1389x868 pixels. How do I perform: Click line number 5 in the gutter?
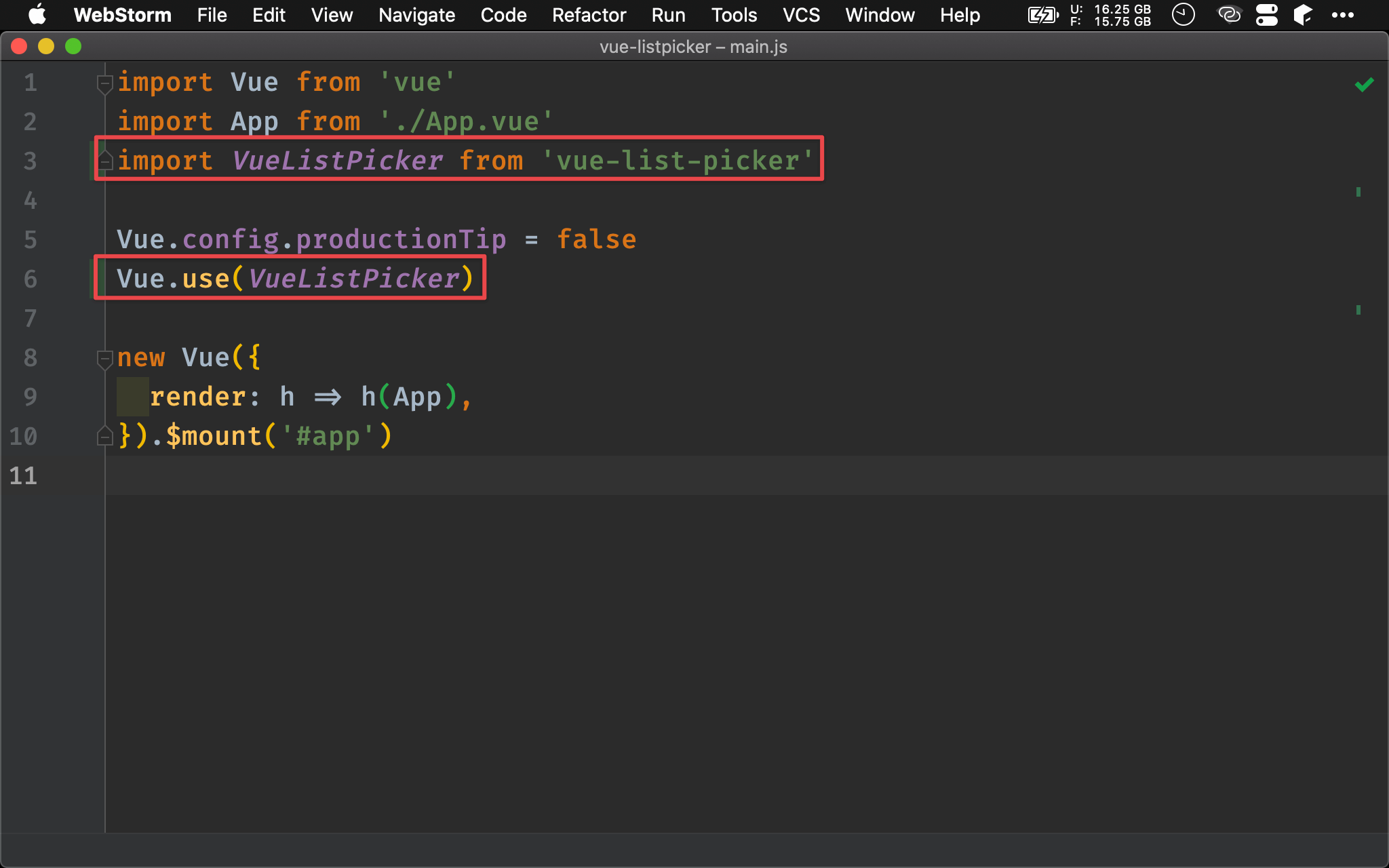[31, 240]
